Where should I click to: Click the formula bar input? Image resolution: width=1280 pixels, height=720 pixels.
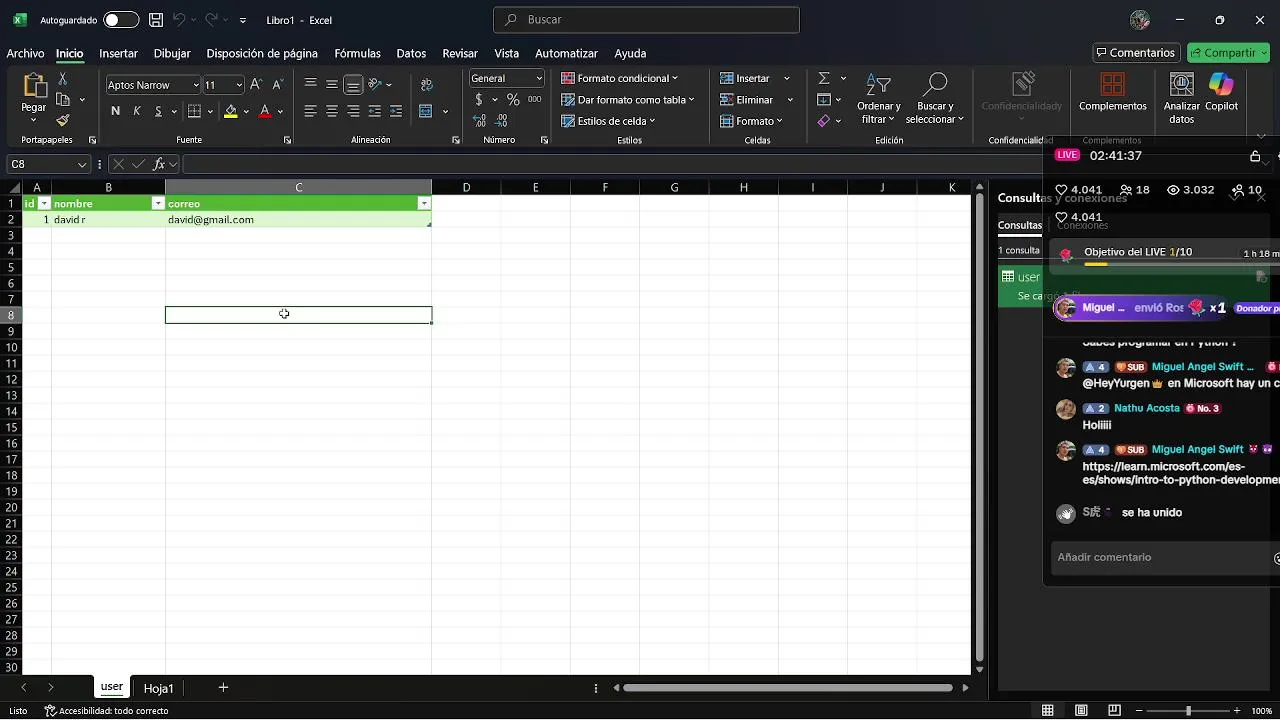tap(610, 164)
